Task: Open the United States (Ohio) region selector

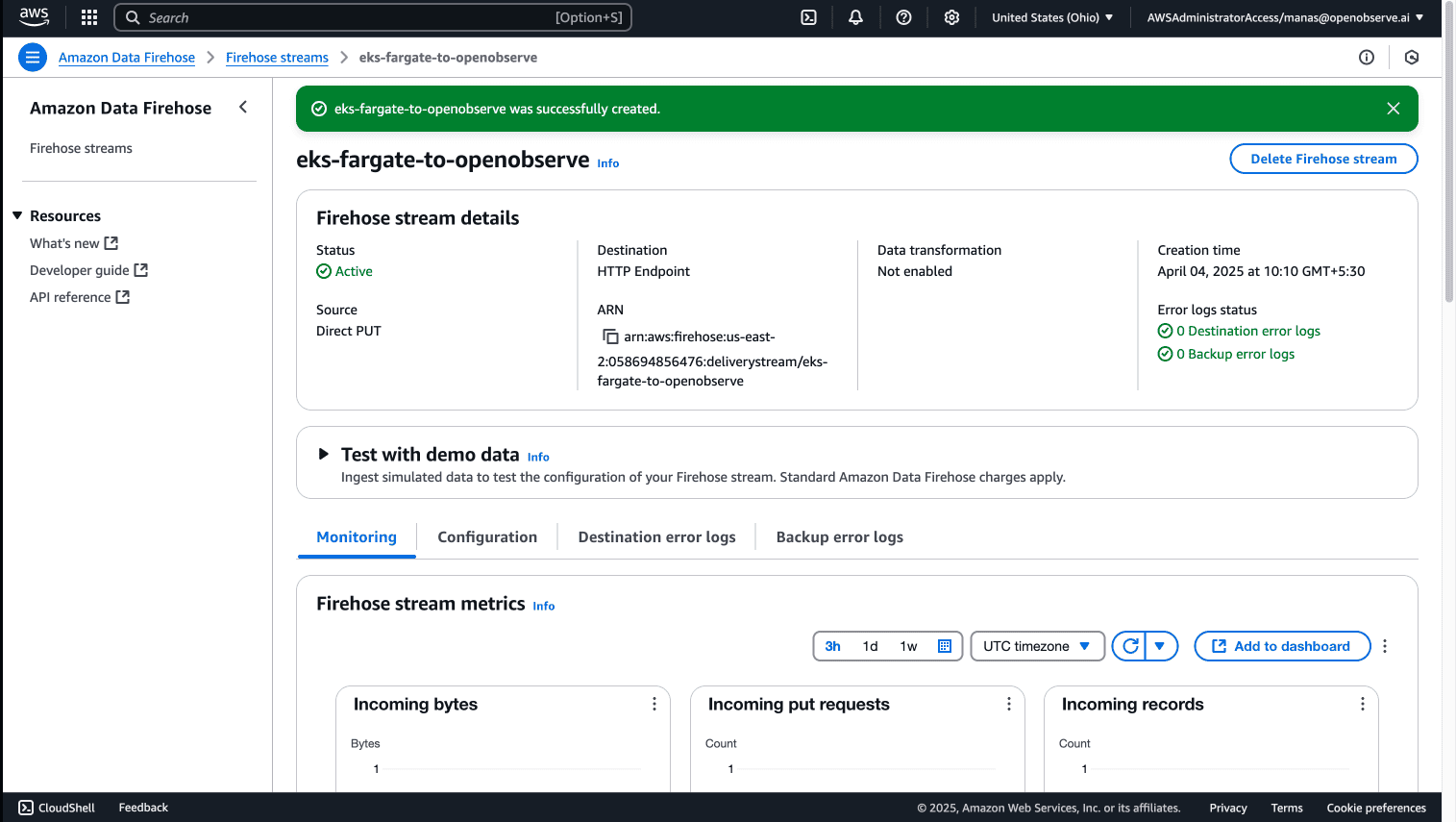Action: (1052, 17)
